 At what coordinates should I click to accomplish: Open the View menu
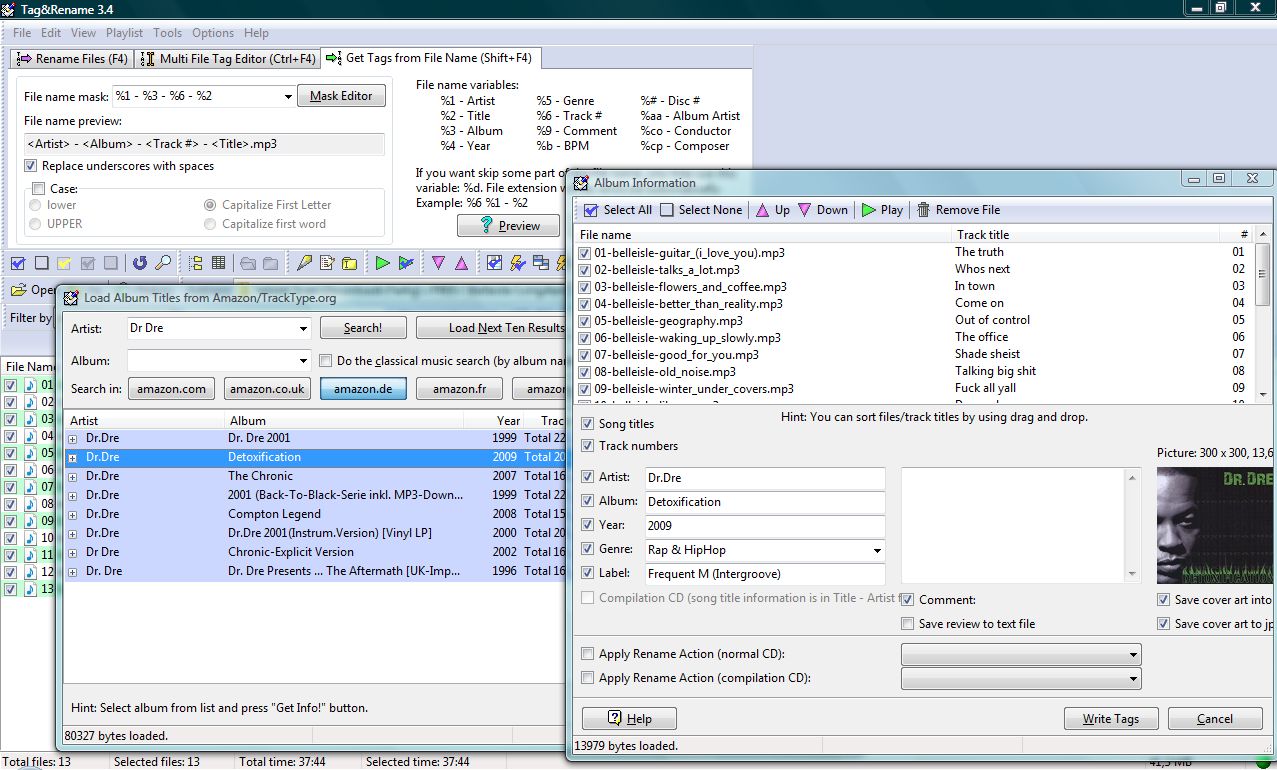(84, 33)
